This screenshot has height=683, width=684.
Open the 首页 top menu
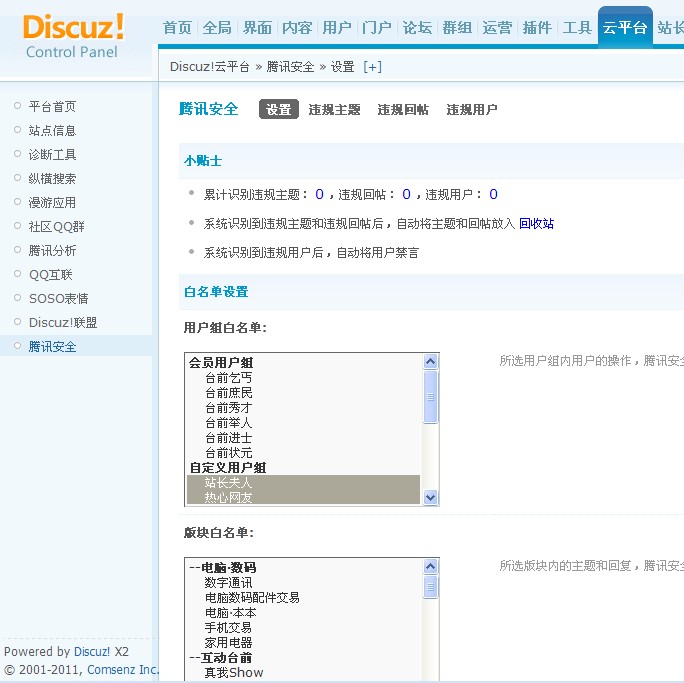tap(177, 27)
